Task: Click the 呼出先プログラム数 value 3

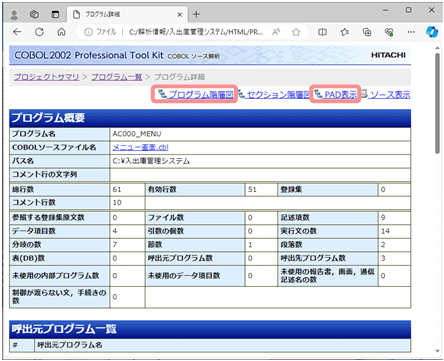Action: tap(383, 258)
